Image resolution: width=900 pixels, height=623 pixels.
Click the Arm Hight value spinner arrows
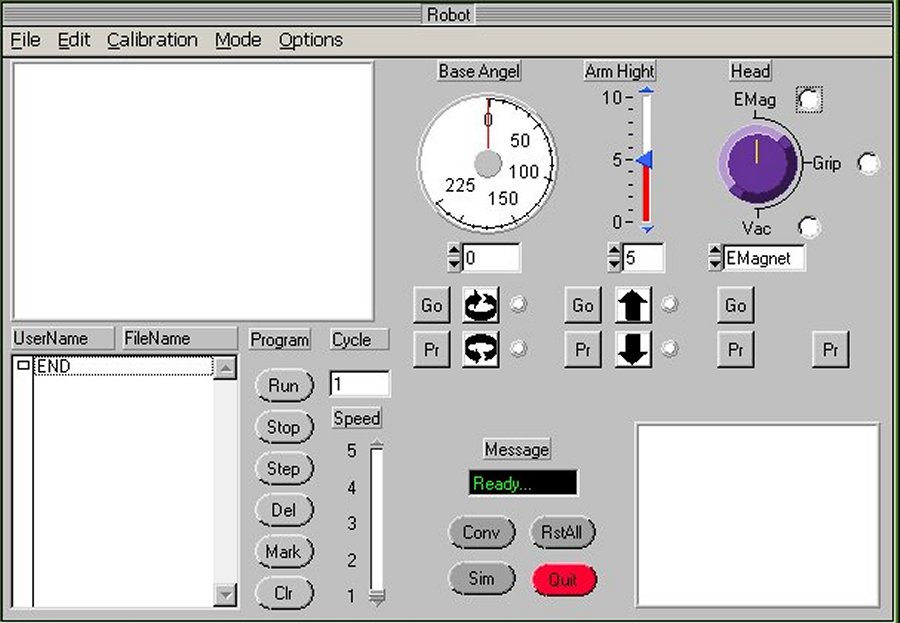614,258
